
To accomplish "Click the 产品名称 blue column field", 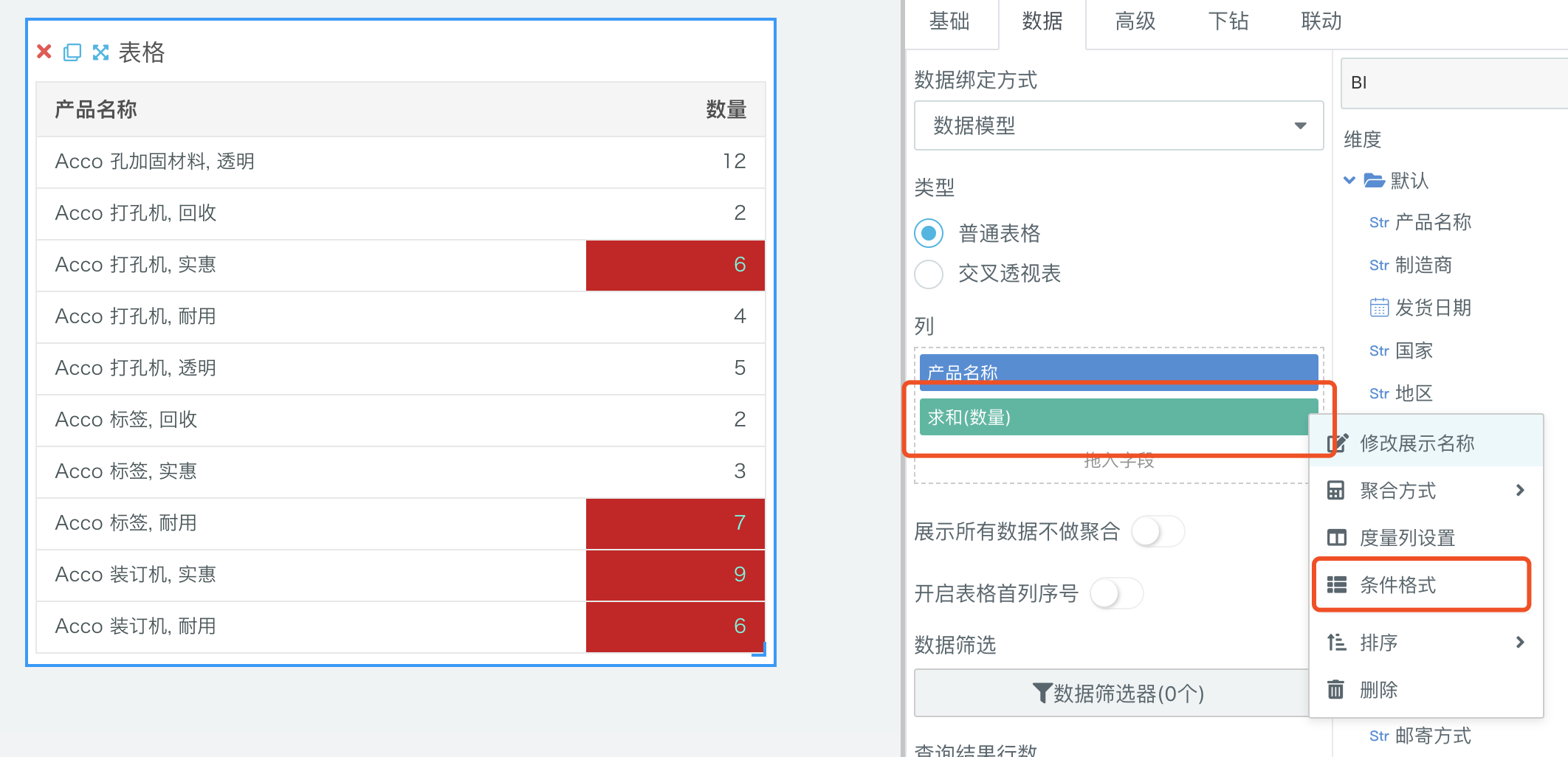I will [1118, 373].
